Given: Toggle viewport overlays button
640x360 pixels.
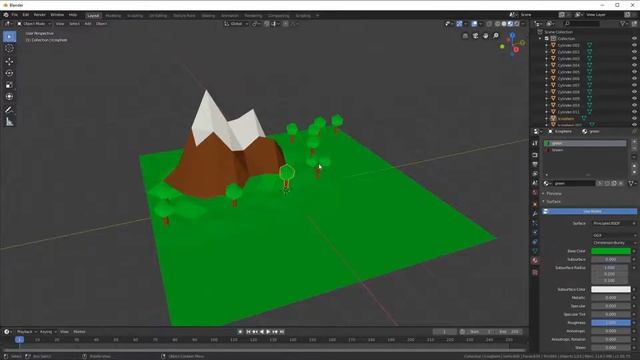Looking at the screenshot, I should coord(474,24).
